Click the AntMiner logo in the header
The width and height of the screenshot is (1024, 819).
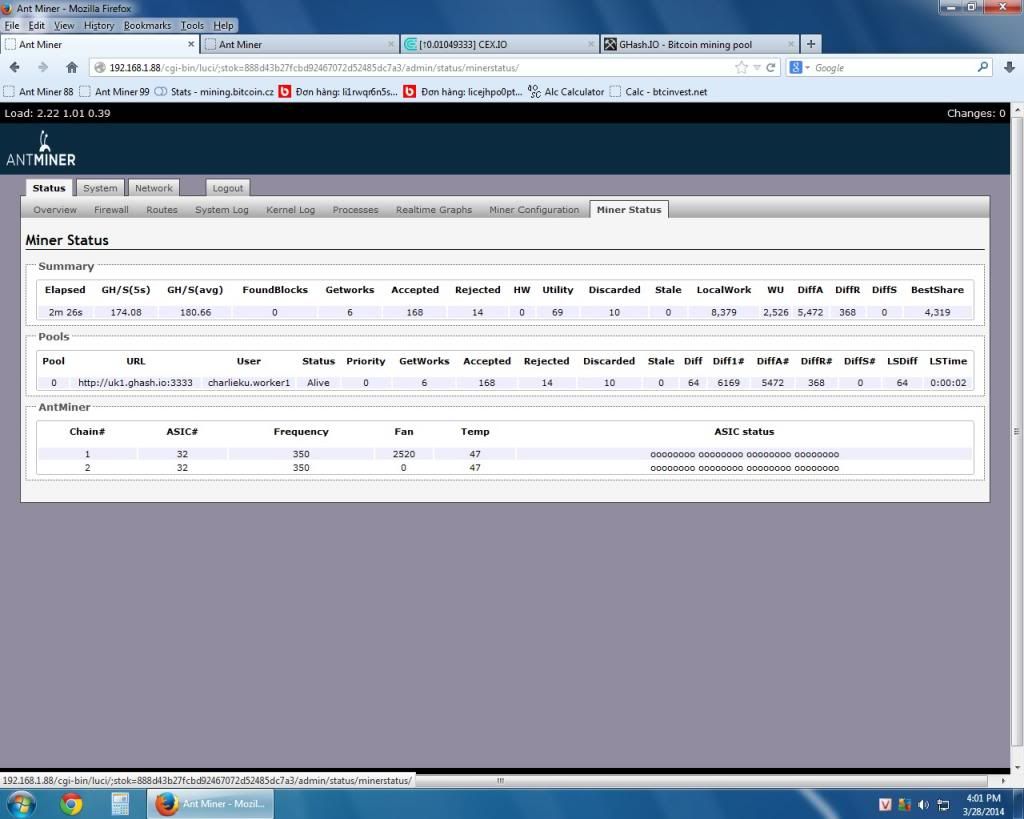pyautogui.click(x=41, y=149)
